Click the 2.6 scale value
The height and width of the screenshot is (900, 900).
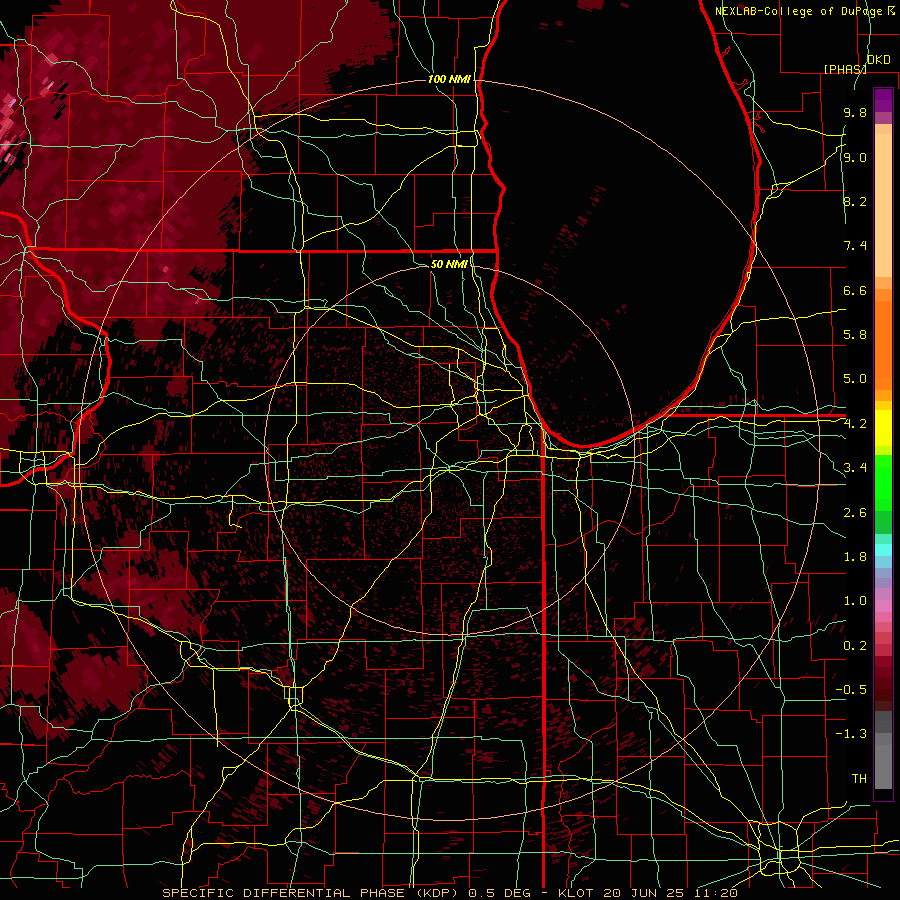pos(855,513)
